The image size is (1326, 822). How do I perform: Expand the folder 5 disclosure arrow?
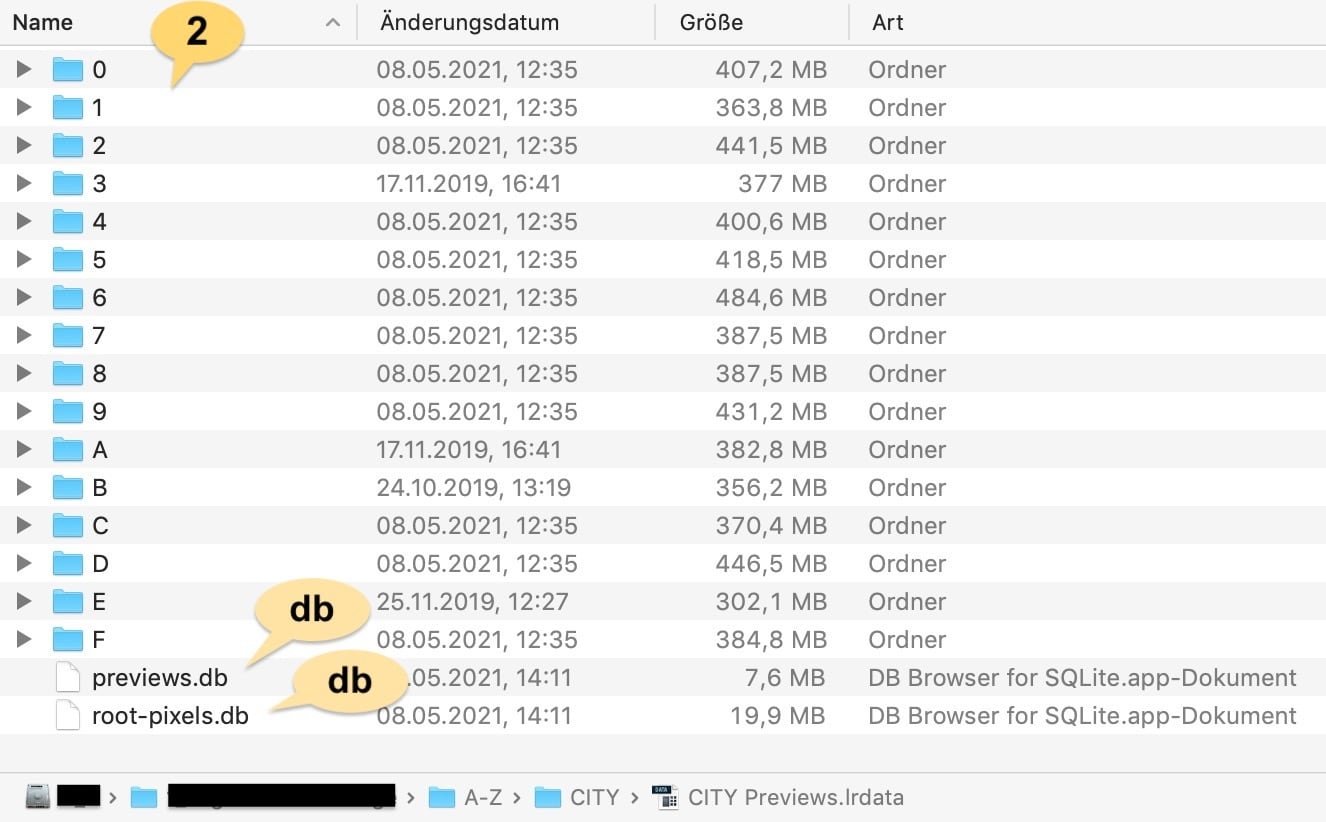point(24,260)
